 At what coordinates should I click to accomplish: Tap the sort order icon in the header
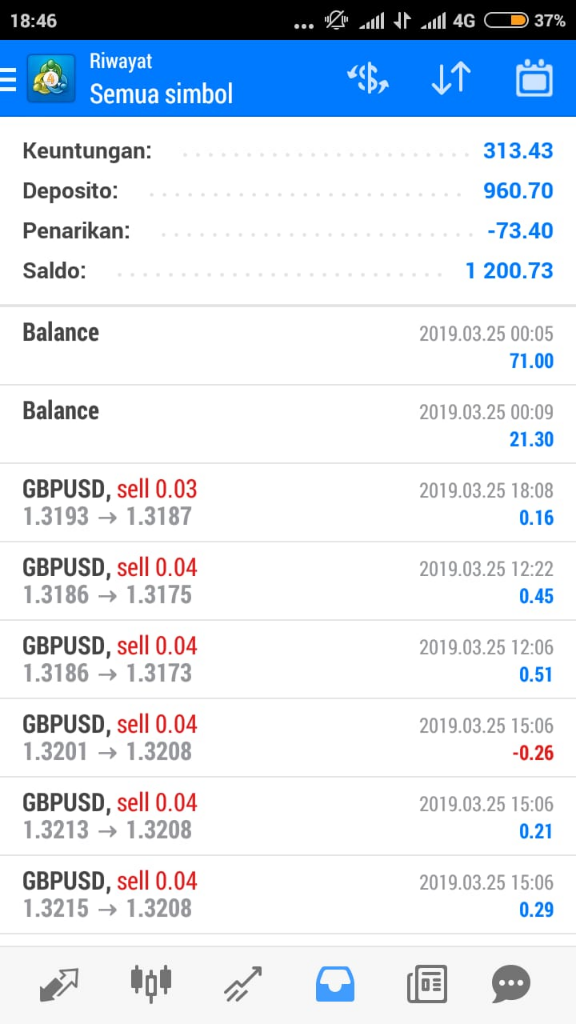(450, 77)
